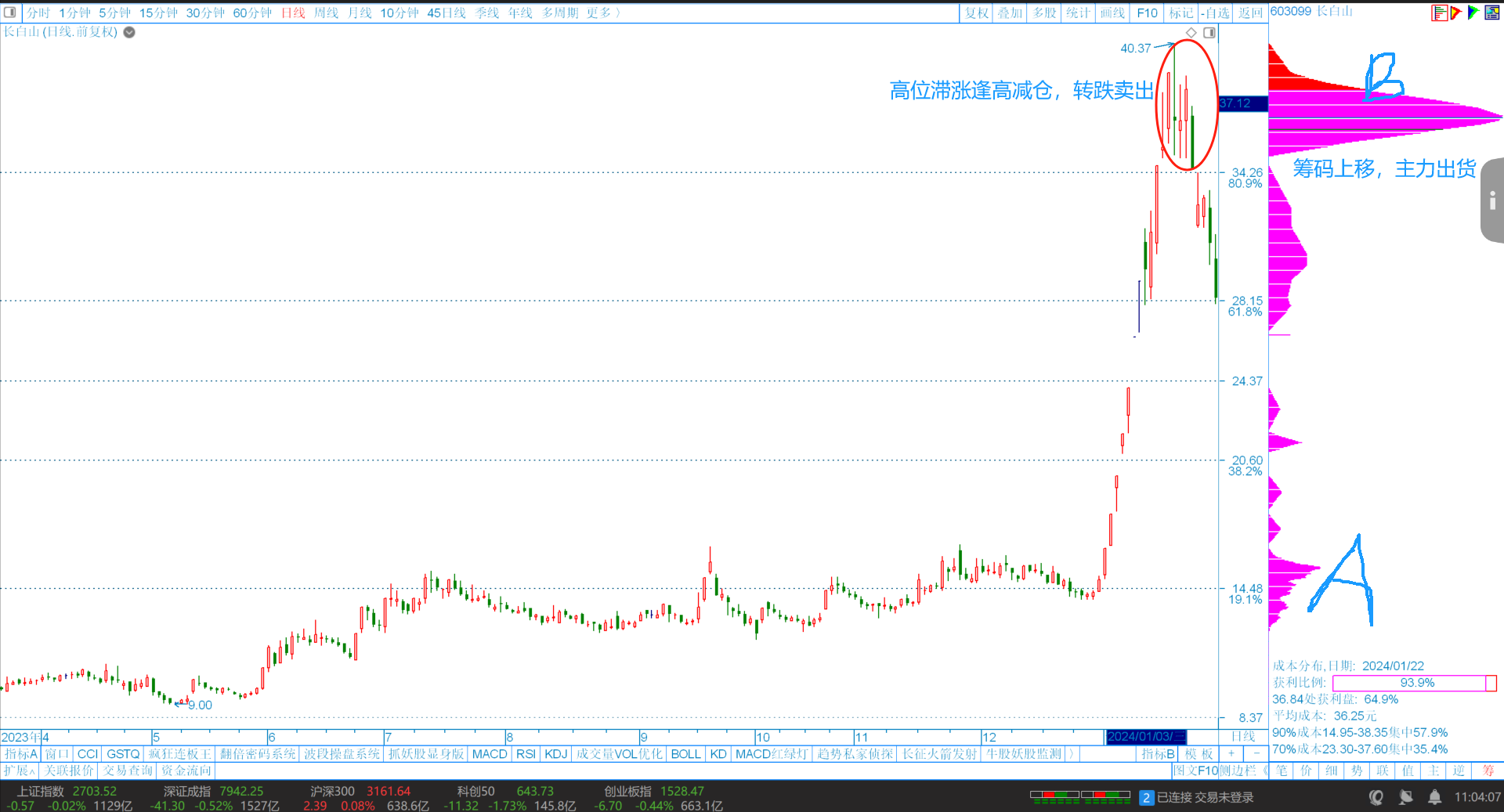
Task: Open F10 company info
Action: 1147,13
